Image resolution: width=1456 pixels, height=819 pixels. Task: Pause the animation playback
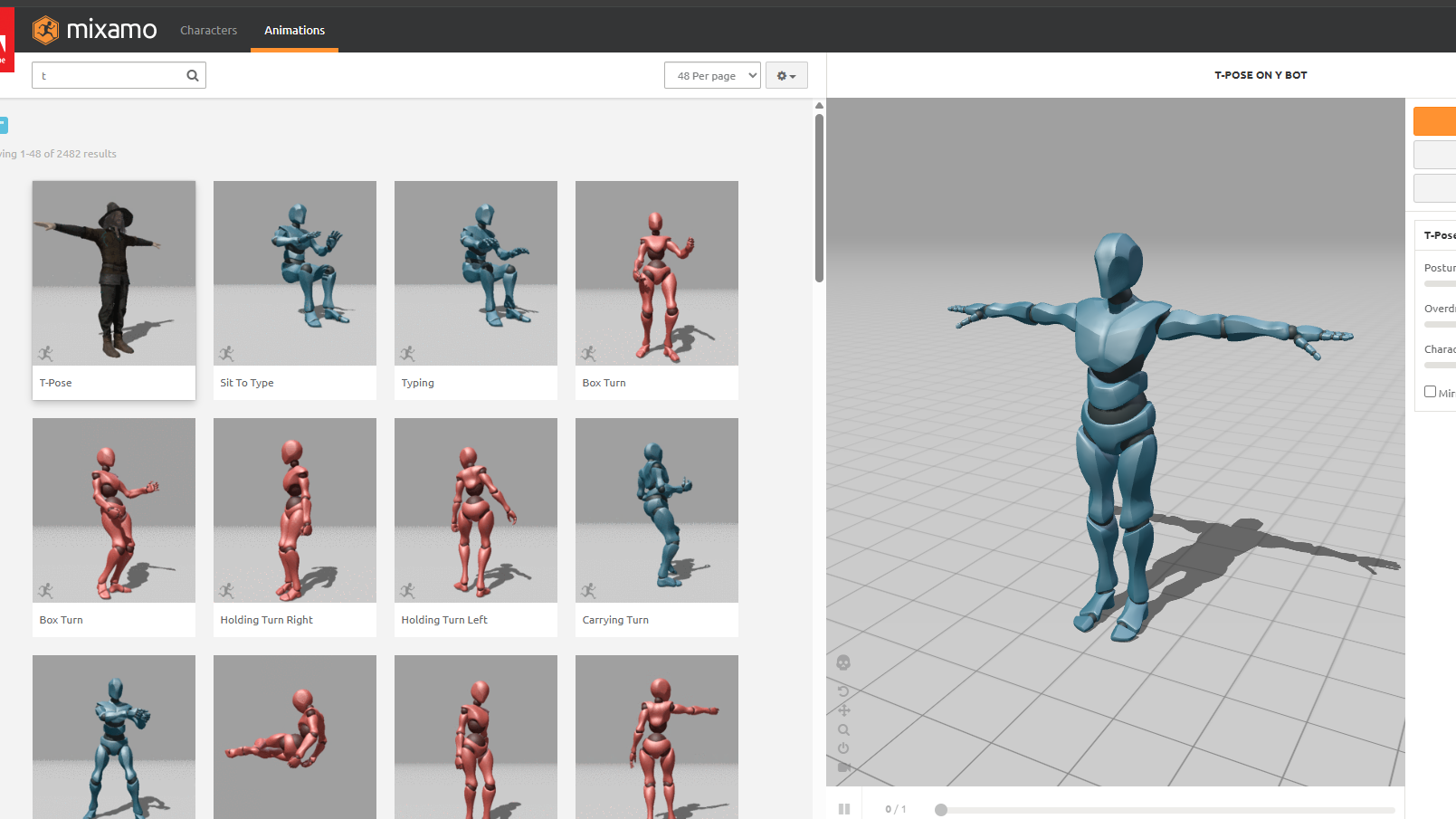click(844, 809)
